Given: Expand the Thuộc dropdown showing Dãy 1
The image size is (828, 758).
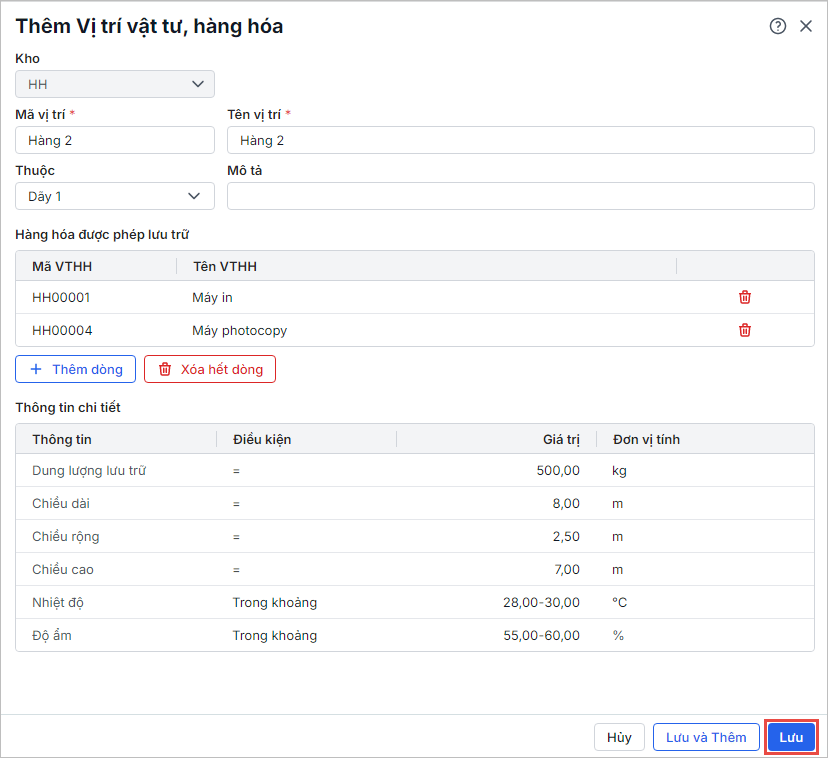Looking at the screenshot, I should (115, 196).
